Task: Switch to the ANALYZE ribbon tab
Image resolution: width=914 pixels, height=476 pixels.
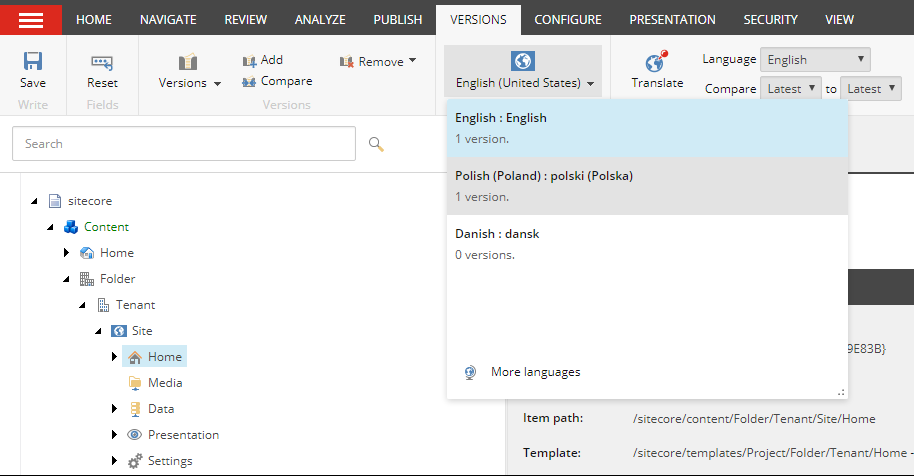Action: pos(320,20)
